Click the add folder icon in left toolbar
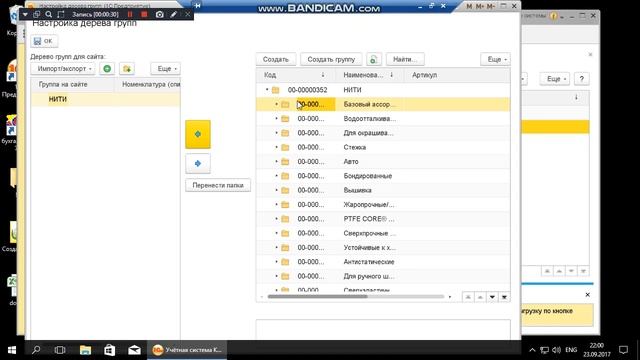 coord(127,69)
